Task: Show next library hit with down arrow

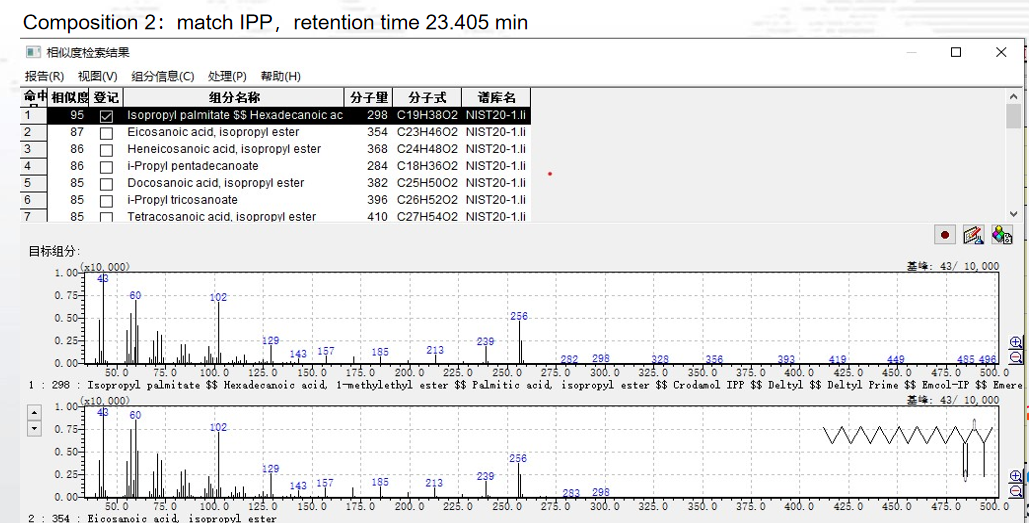Action: [34, 429]
